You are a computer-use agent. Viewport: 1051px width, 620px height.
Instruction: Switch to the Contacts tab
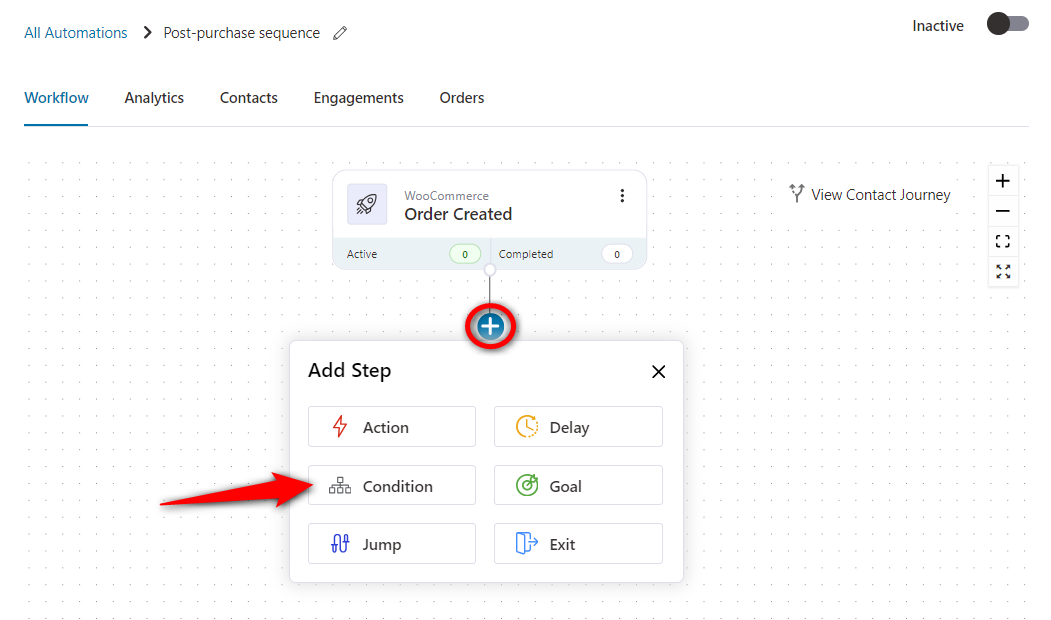[x=249, y=98]
